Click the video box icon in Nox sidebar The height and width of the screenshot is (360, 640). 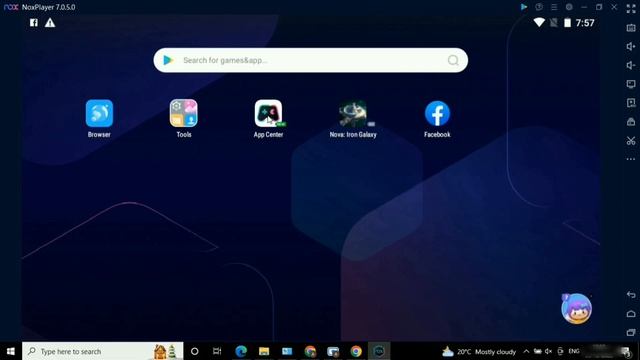[x=631, y=103]
